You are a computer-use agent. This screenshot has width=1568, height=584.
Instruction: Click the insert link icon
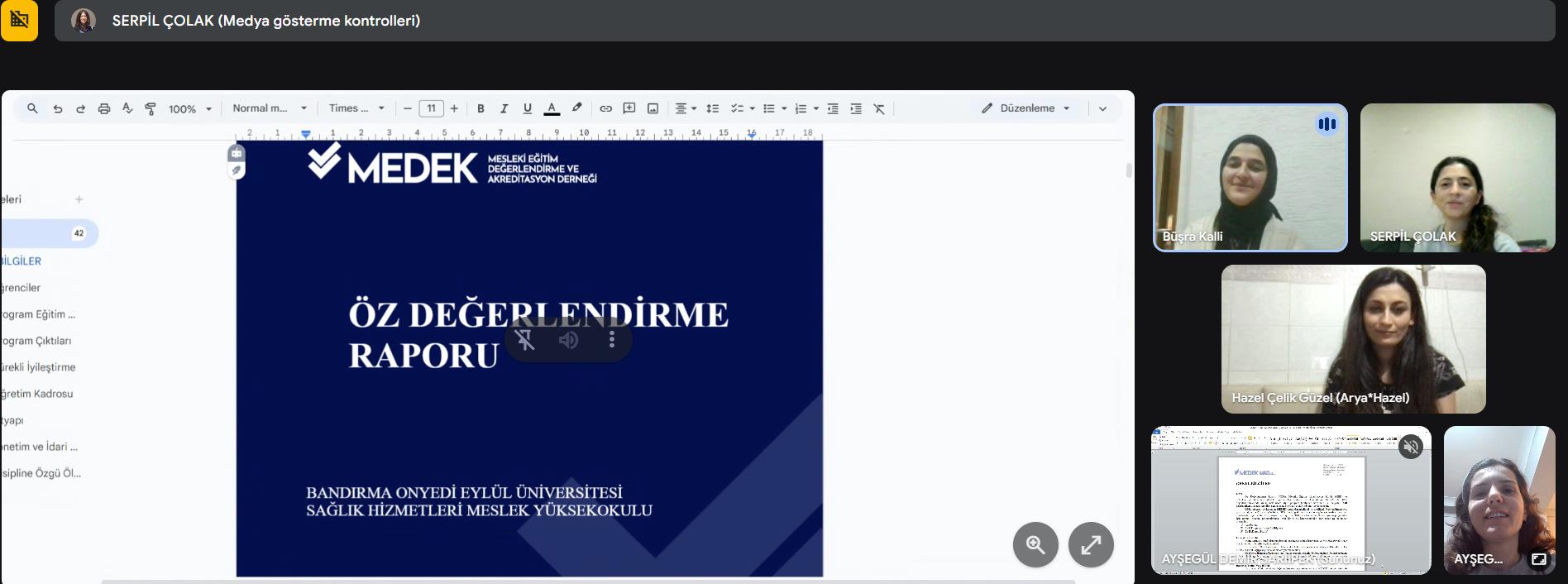(605, 108)
